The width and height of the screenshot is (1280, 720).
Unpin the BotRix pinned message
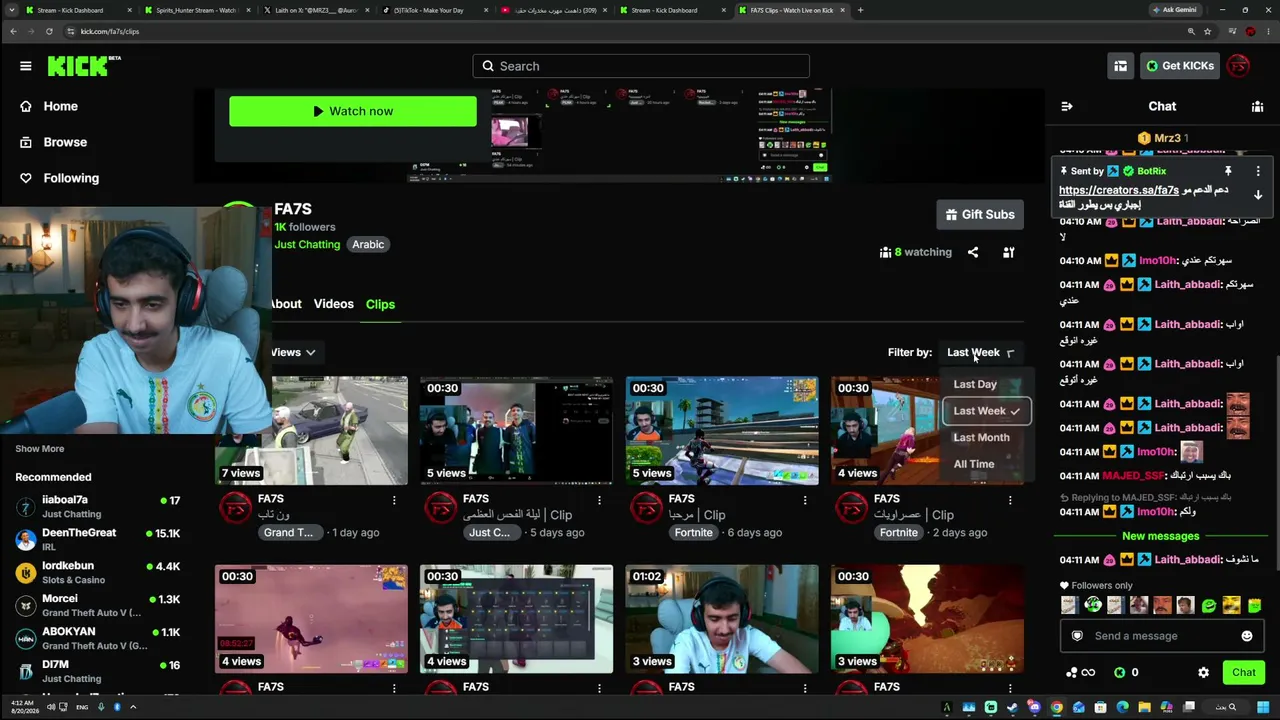point(1228,171)
